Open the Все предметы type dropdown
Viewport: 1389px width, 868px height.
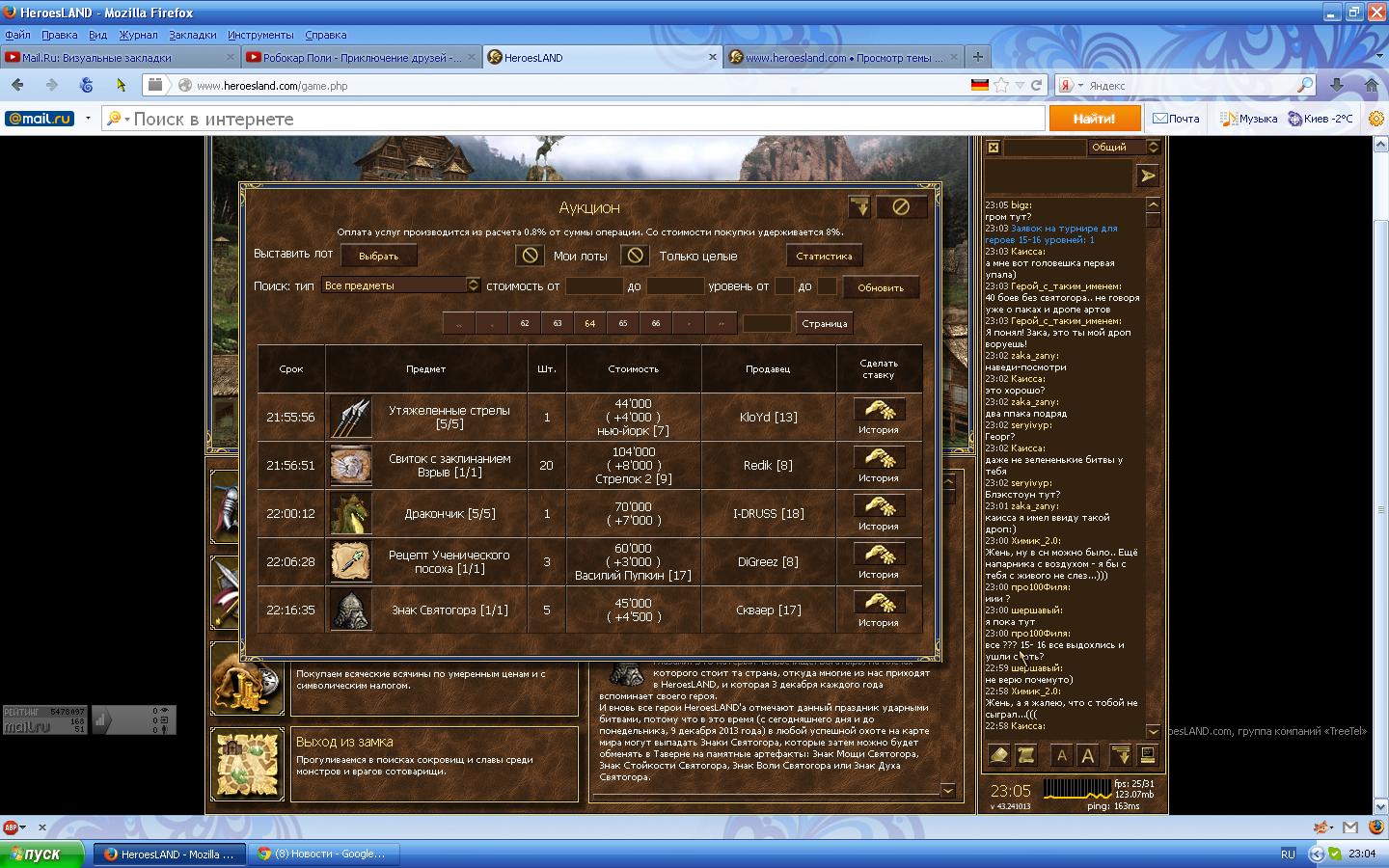pos(473,285)
